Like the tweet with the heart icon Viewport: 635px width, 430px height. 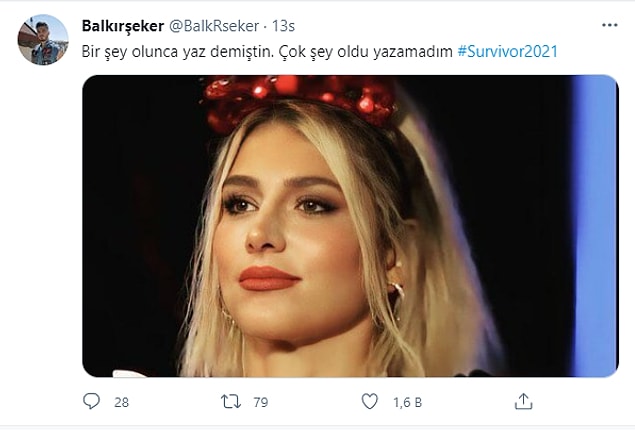click(369, 401)
